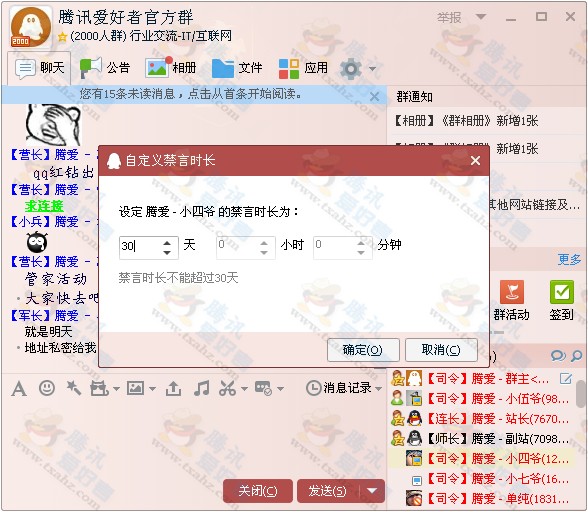
Task: Open the send options dropdown arrow
Action: [x=372, y=491]
